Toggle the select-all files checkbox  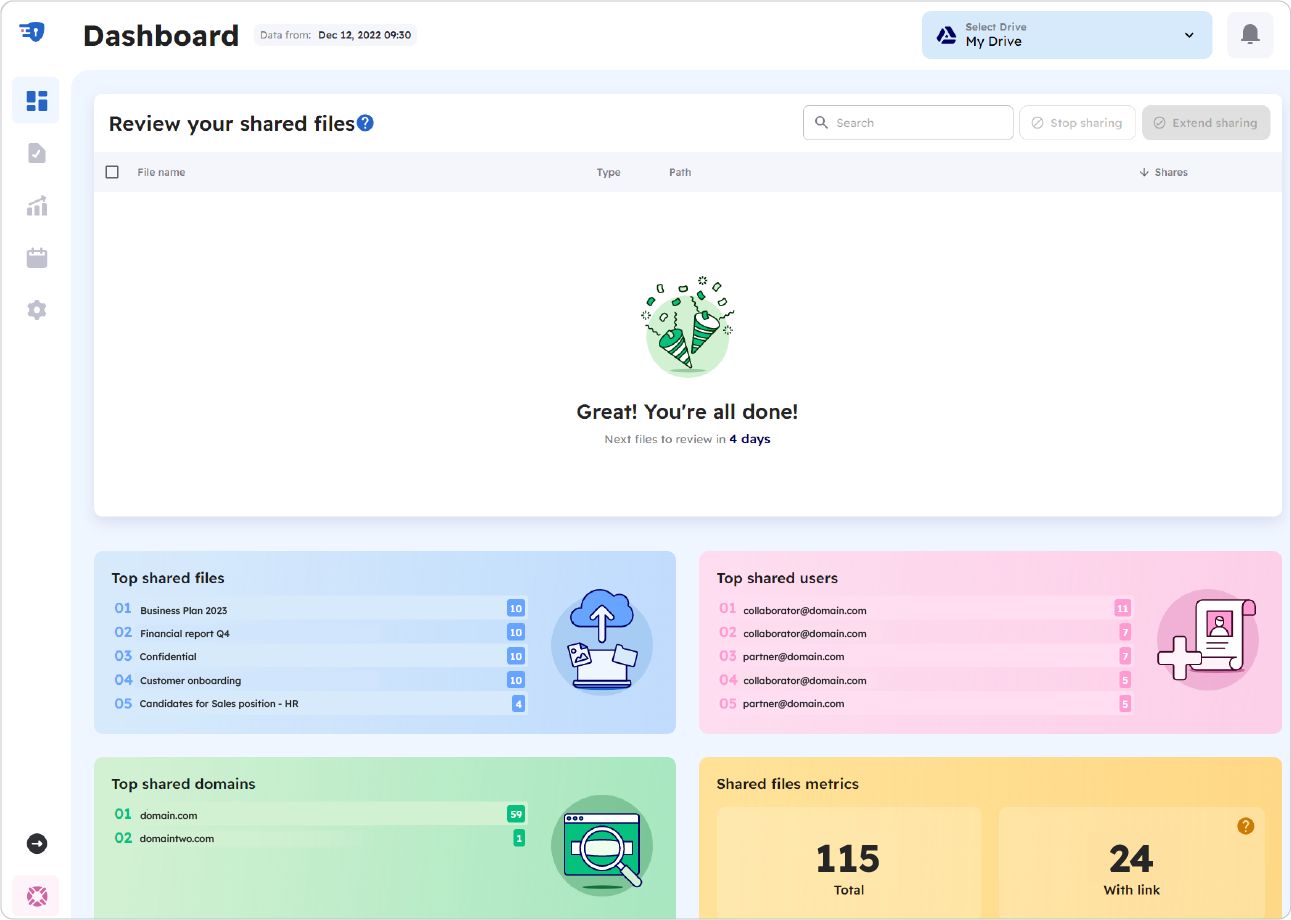click(x=112, y=172)
